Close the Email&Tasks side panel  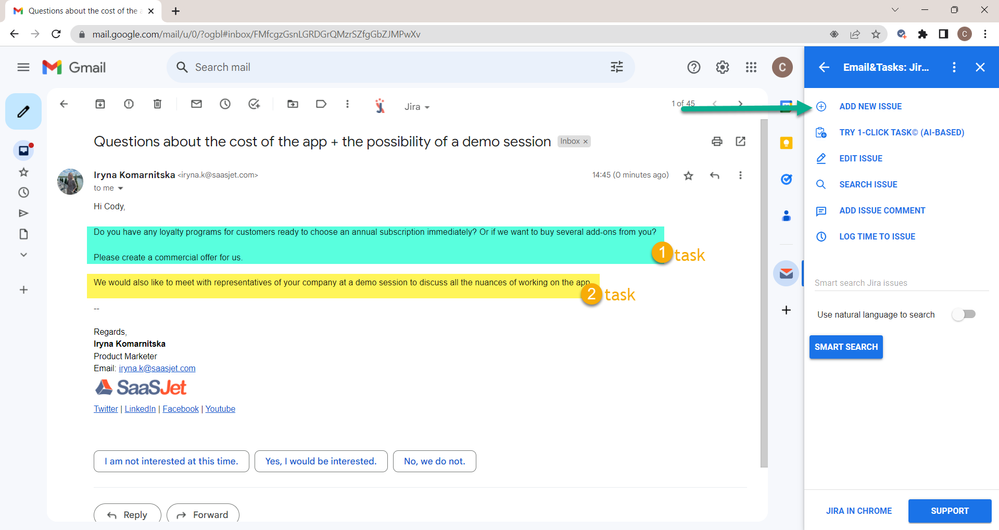(x=980, y=67)
